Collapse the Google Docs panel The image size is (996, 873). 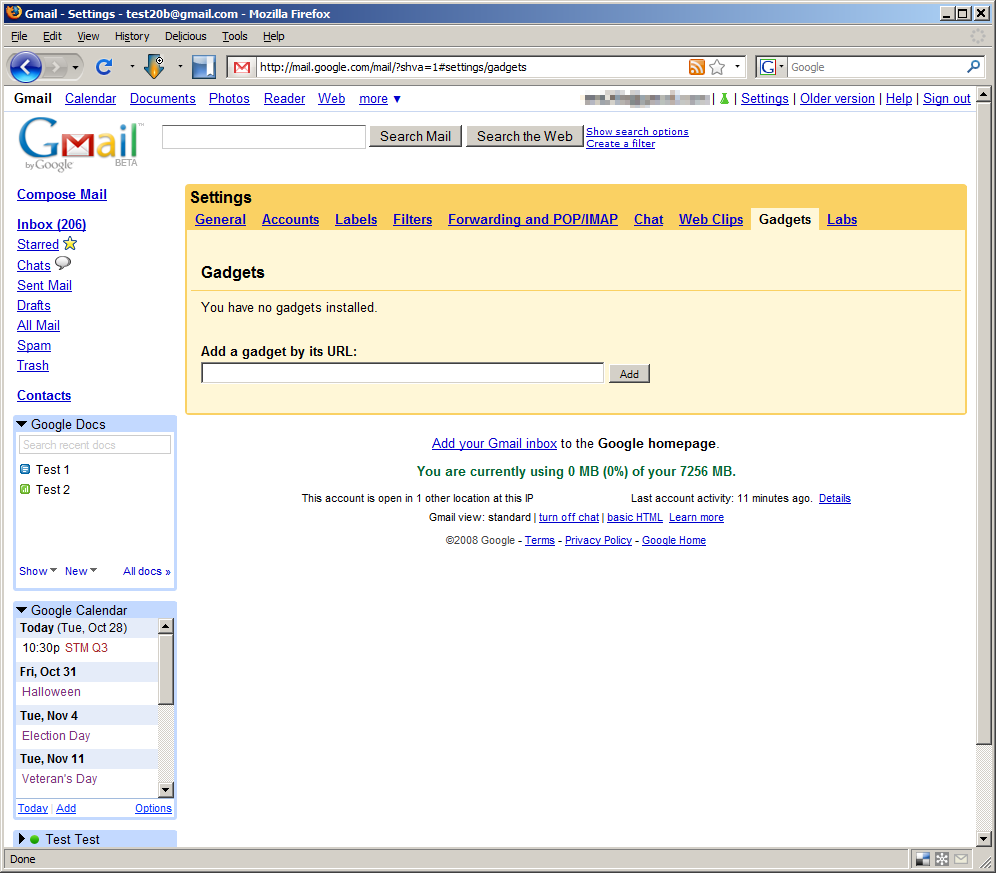click(22, 424)
